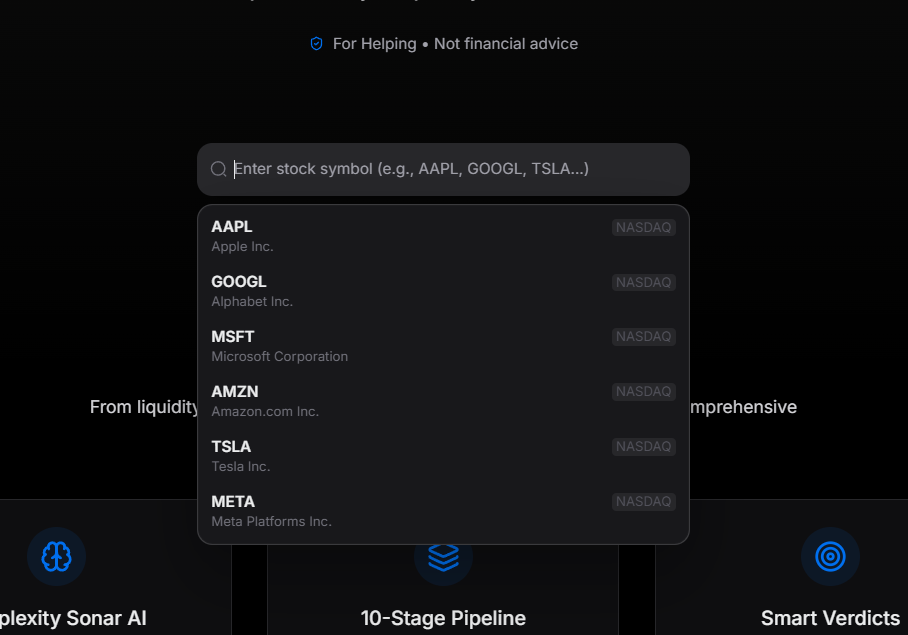The height and width of the screenshot is (635, 908).
Task: Click the Smart Verdicts heading
Action: (x=830, y=618)
